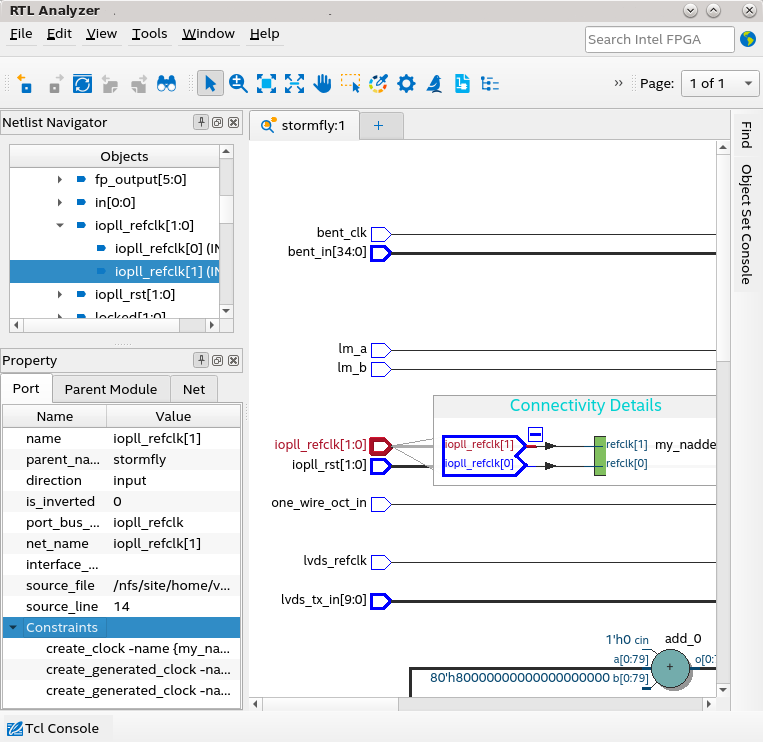Viewport: 763px width, 742px height.
Task: Click the Search Intel FPGA field
Action: click(659, 40)
